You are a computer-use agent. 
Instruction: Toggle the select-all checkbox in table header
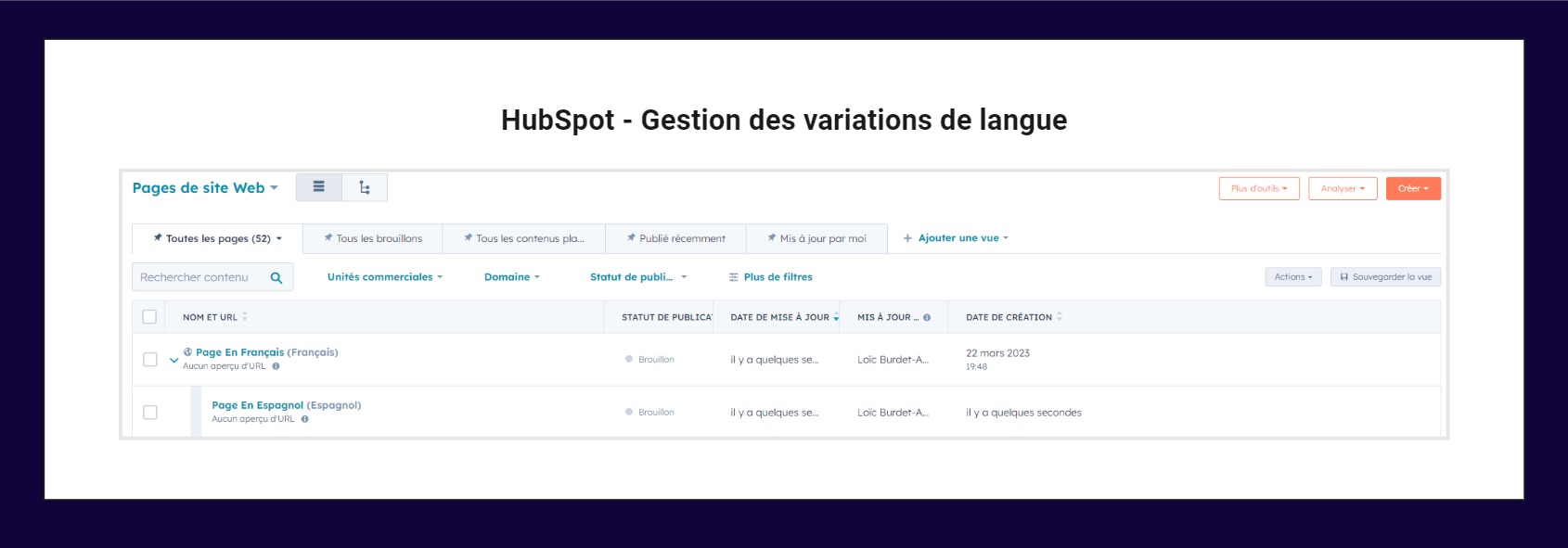pyautogui.click(x=149, y=317)
